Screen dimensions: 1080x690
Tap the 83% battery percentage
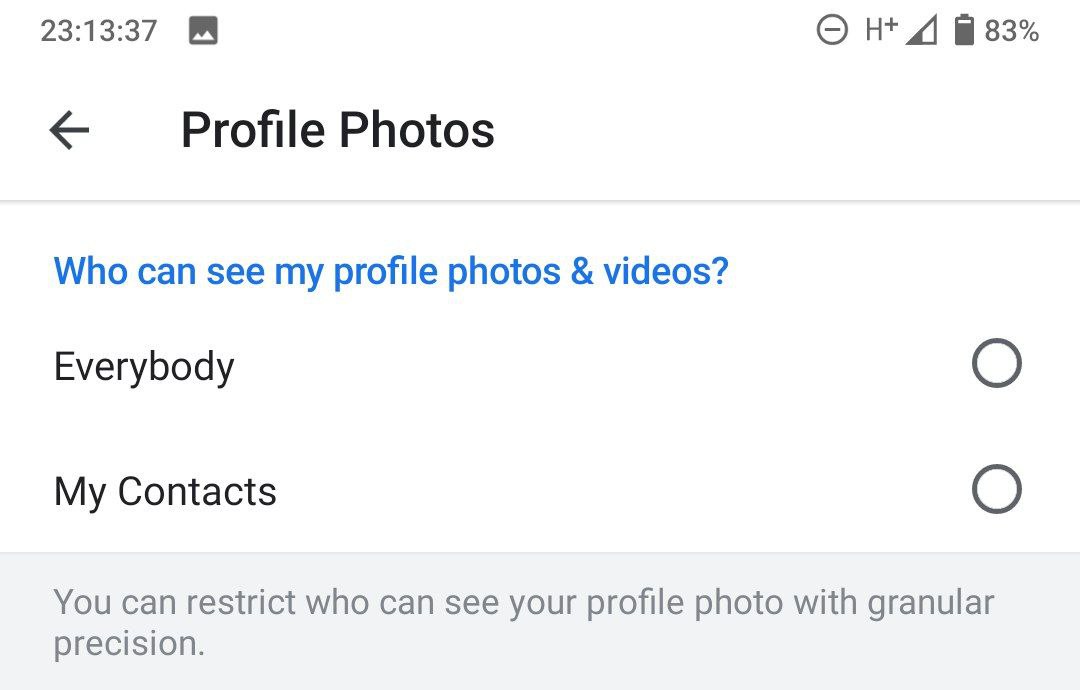pos(1011,31)
